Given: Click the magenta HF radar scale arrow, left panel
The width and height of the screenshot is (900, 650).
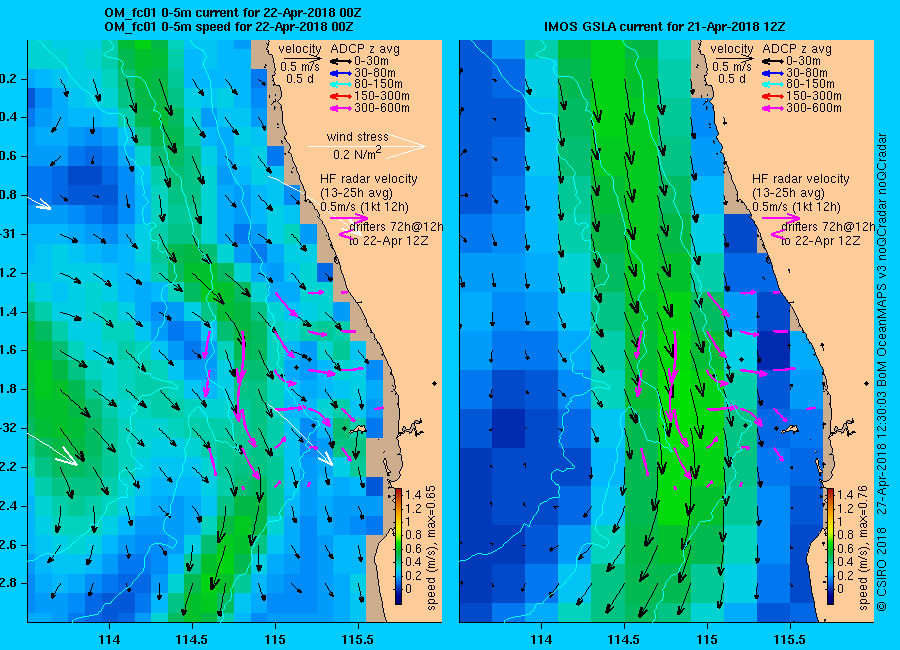Looking at the screenshot, I should click(x=349, y=218).
